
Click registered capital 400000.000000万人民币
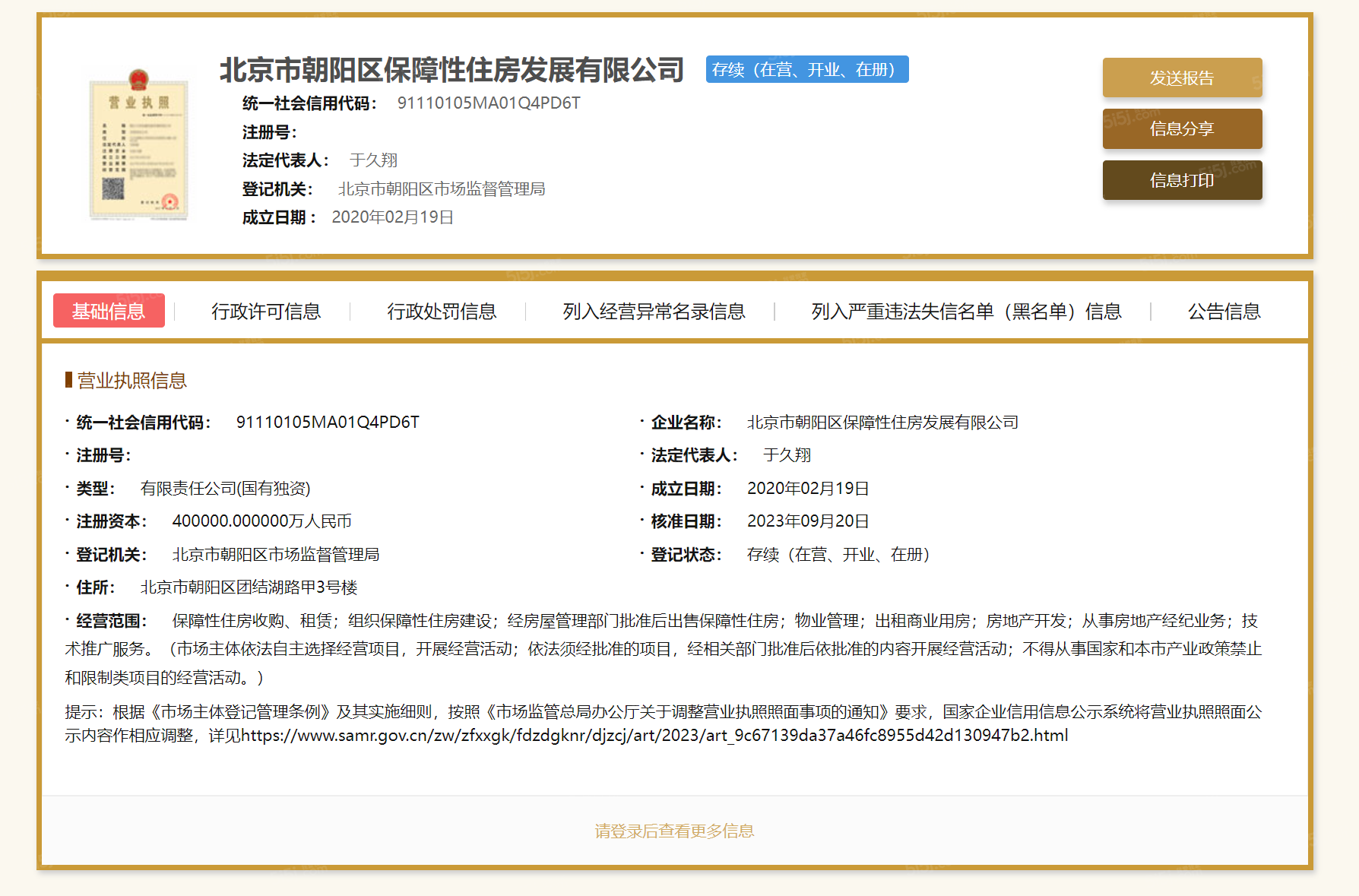(x=262, y=521)
